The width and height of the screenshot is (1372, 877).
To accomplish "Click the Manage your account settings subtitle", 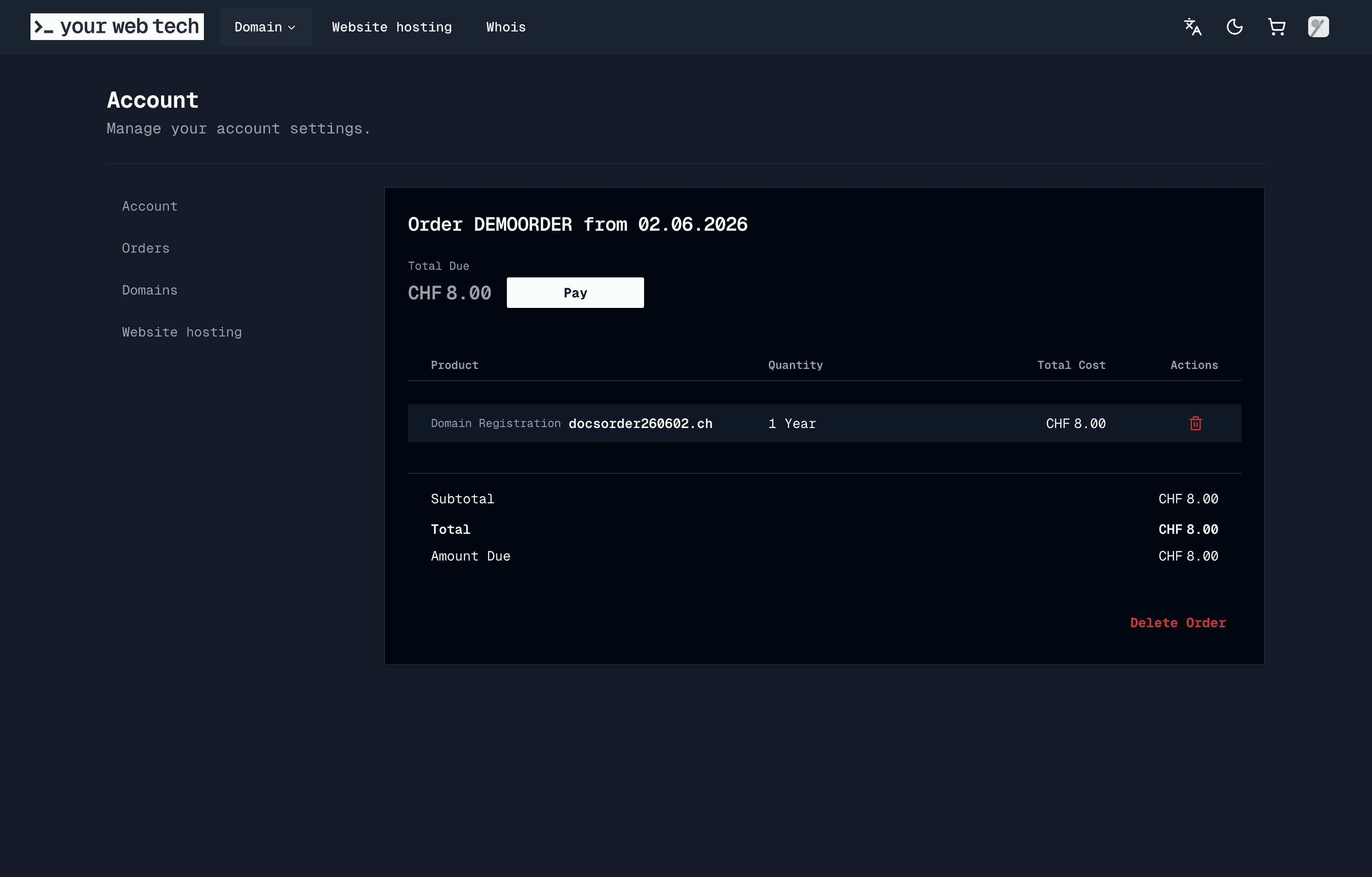I will tap(239, 129).
